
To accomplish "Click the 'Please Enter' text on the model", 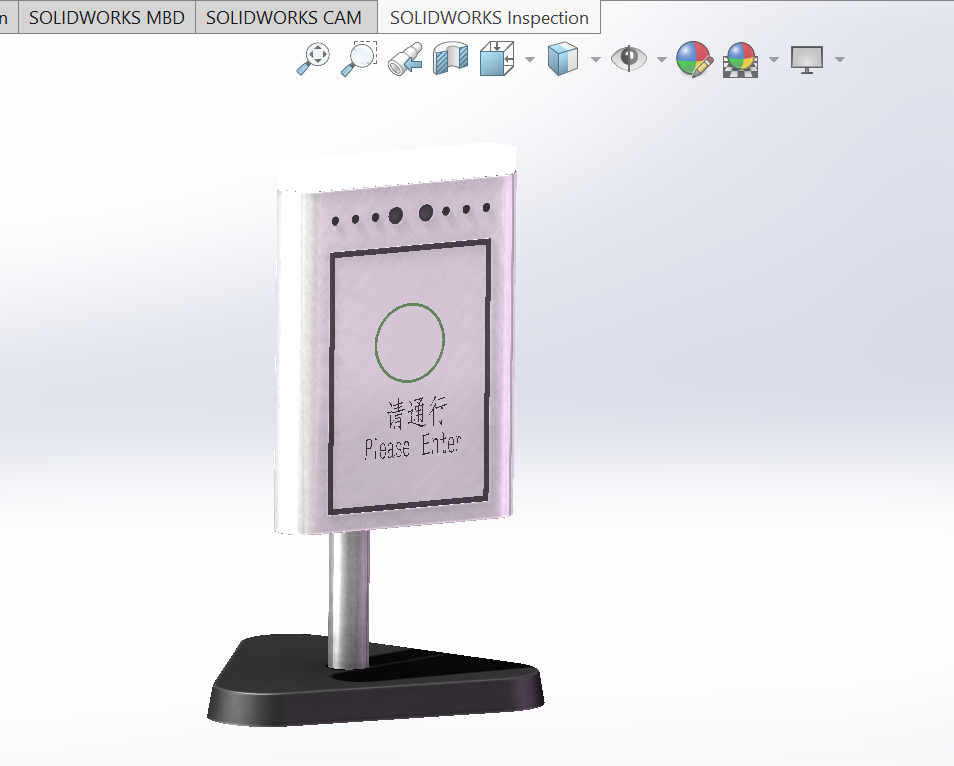I will coord(413,446).
